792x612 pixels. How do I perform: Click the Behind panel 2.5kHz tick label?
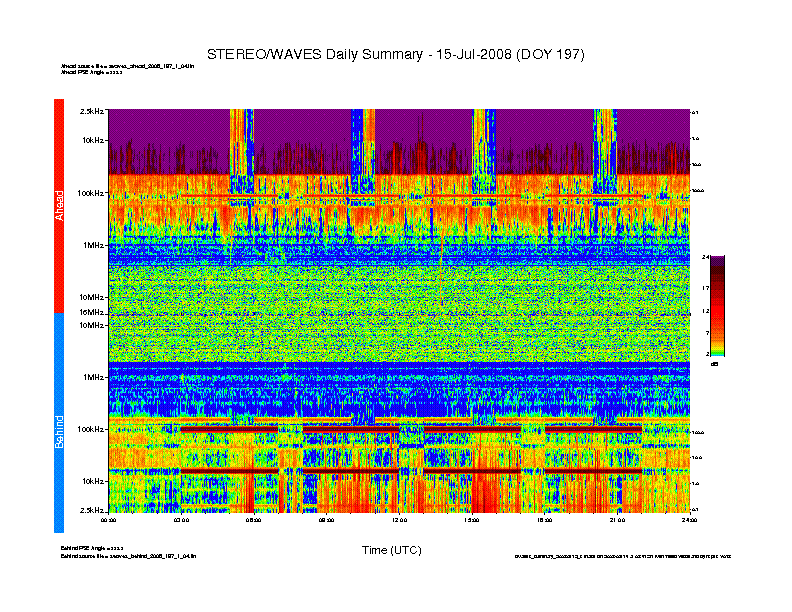tap(92, 510)
